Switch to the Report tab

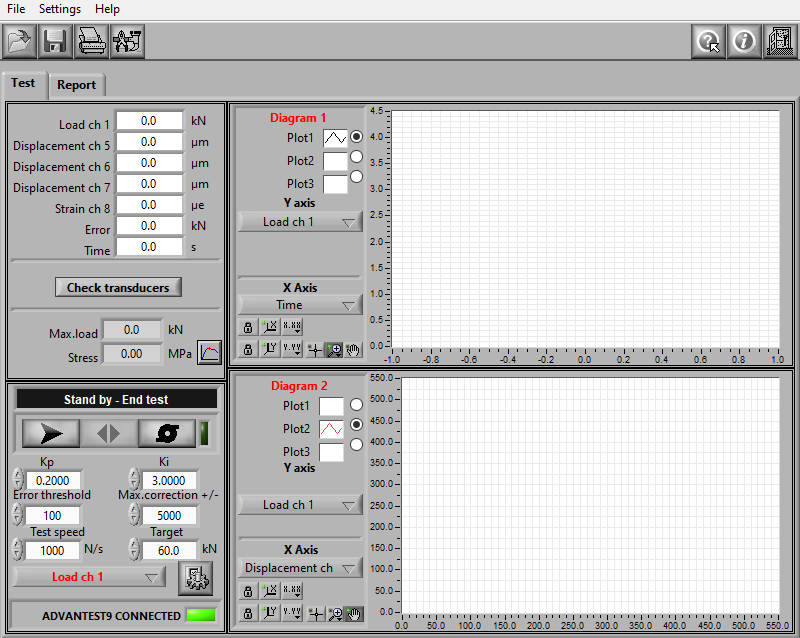[x=76, y=85]
